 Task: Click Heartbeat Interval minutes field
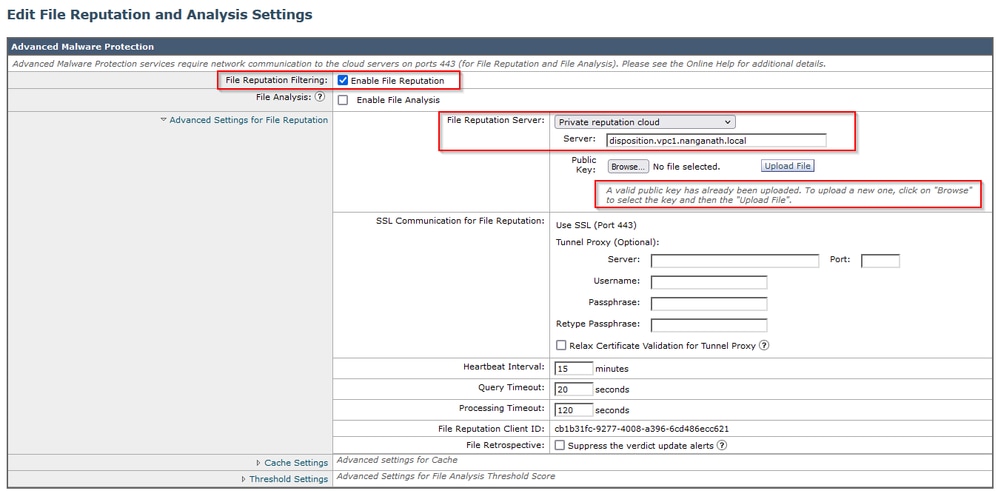(573, 368)
